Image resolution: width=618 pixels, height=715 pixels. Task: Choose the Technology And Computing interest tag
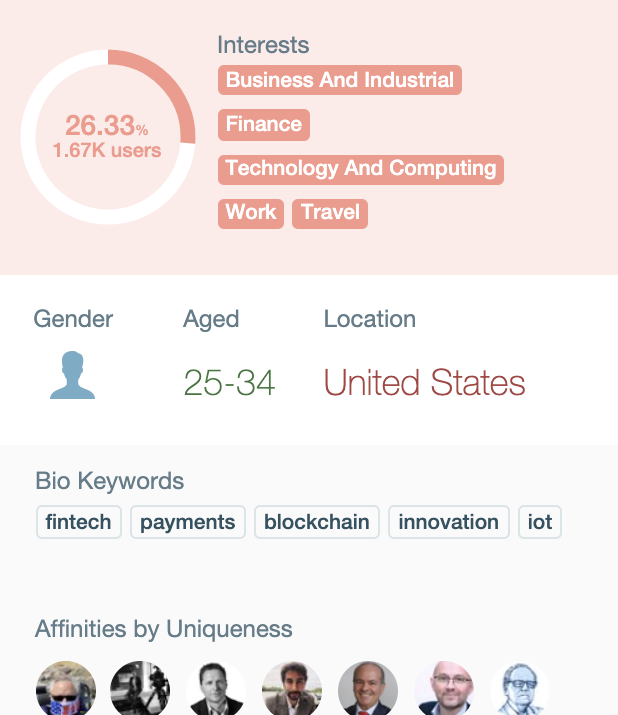pos(361,168)
